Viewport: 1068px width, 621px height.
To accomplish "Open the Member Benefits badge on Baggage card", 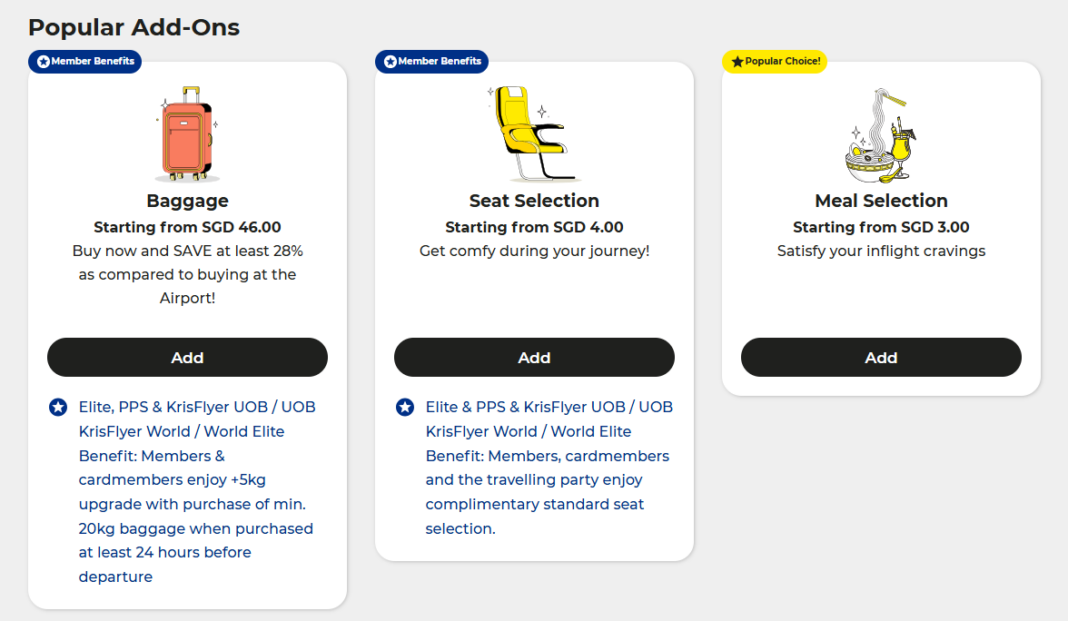I will coord(84,61).
